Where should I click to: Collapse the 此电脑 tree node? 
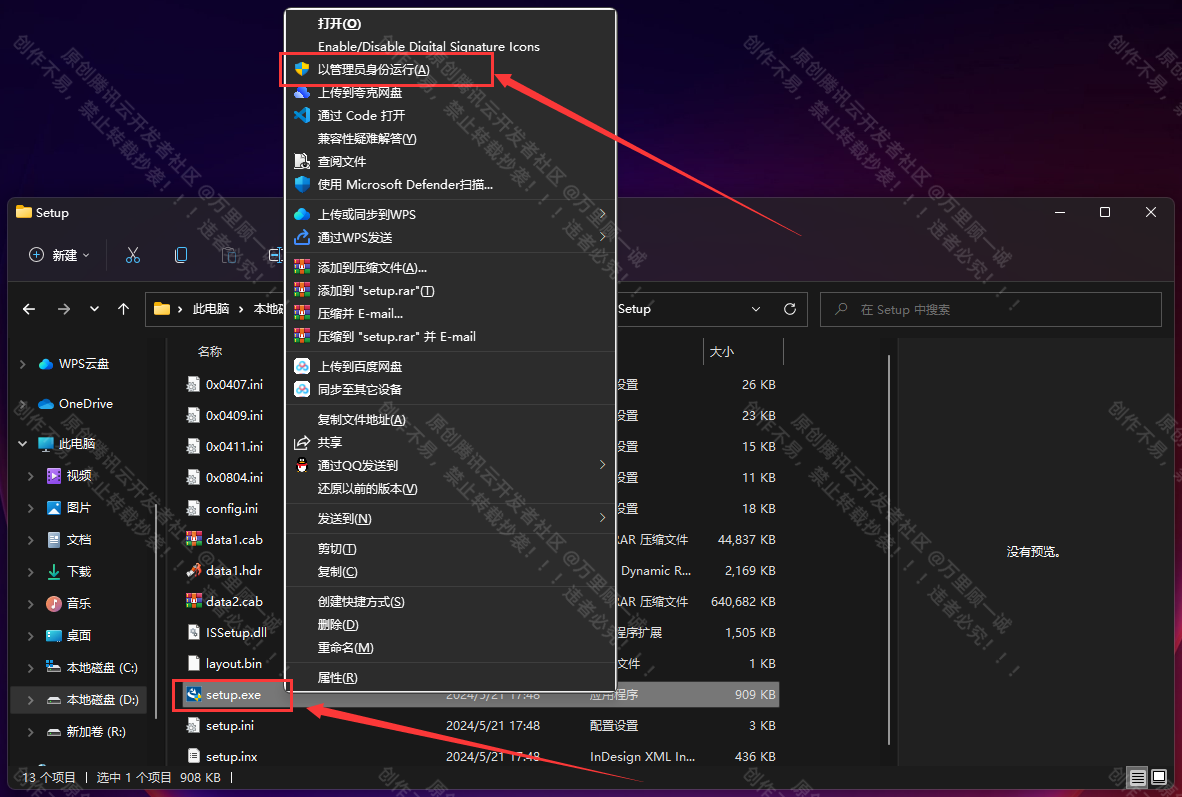(23, 443)
